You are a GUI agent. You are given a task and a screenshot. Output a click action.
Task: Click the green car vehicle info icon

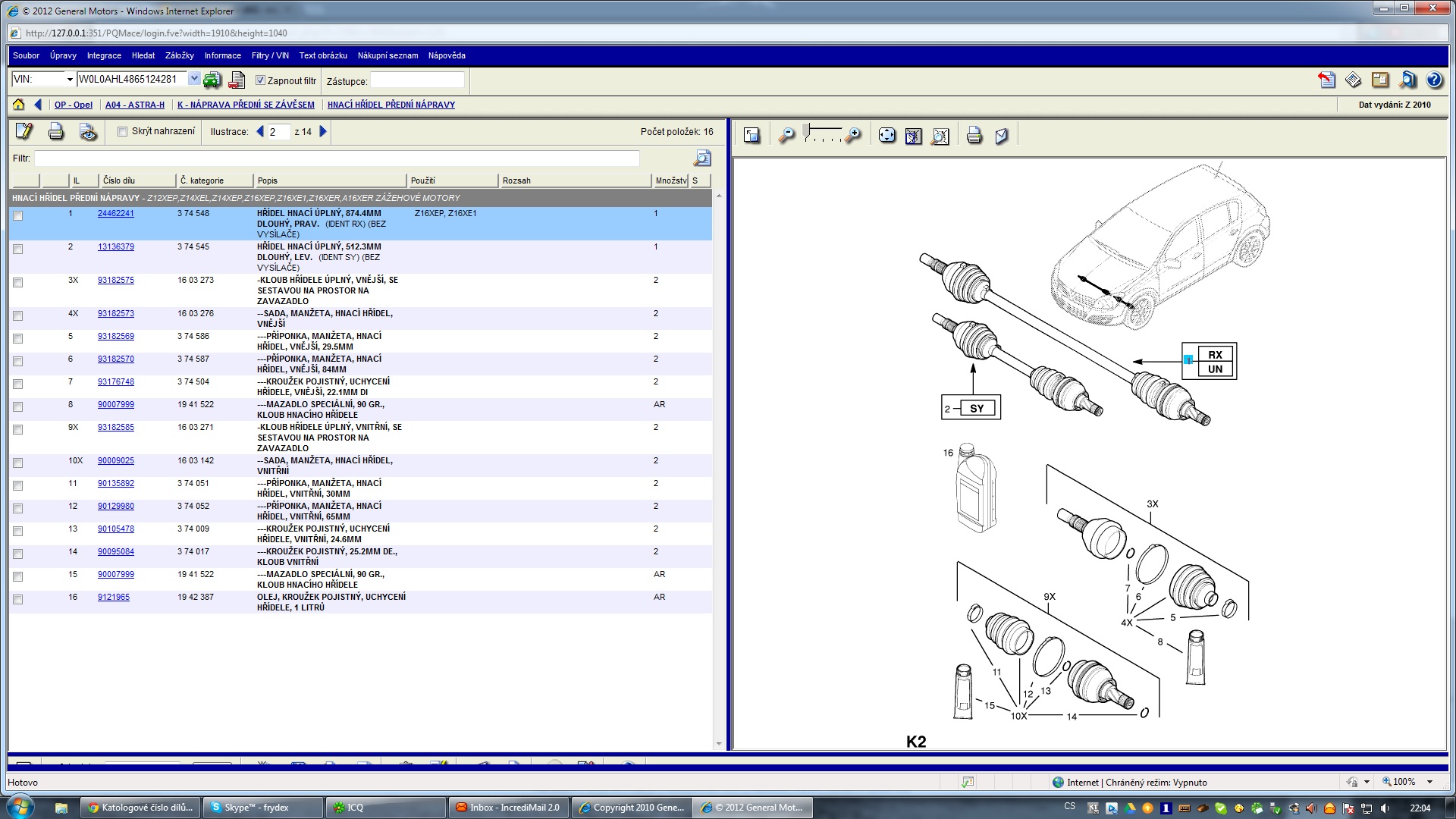(x=212, y=80)
